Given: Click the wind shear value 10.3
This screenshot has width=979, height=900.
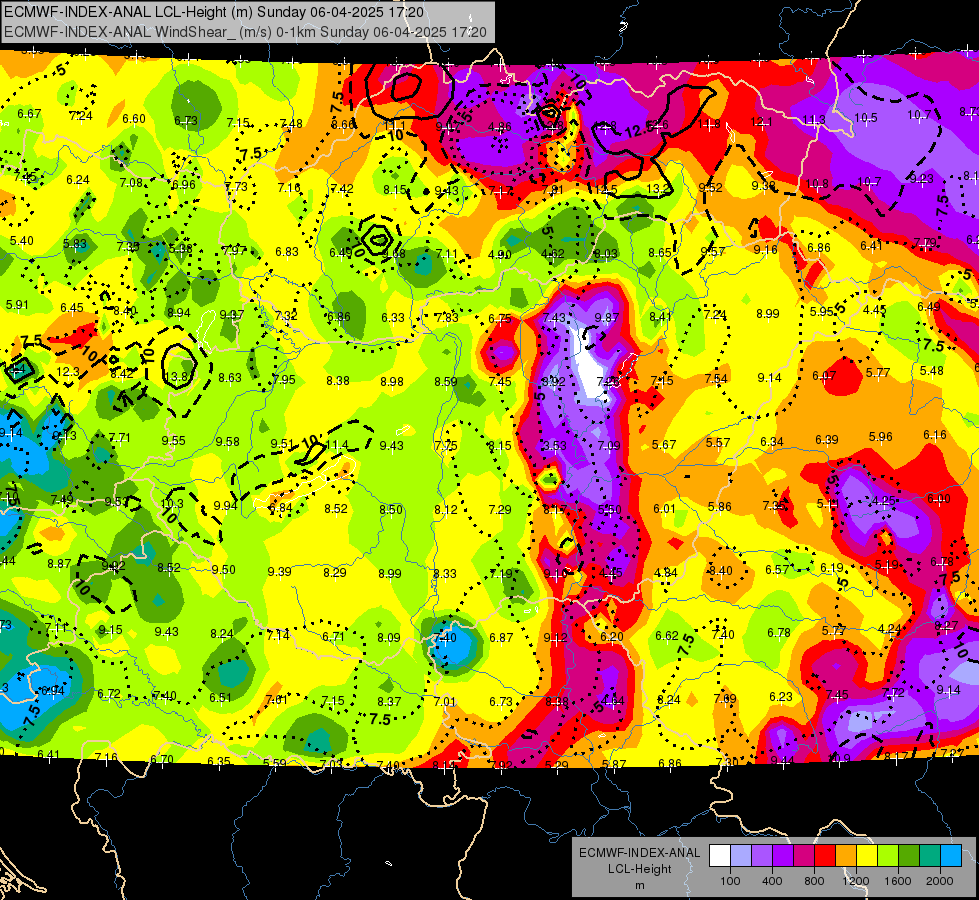Looking at the screenshot, I should coord(172,503).
